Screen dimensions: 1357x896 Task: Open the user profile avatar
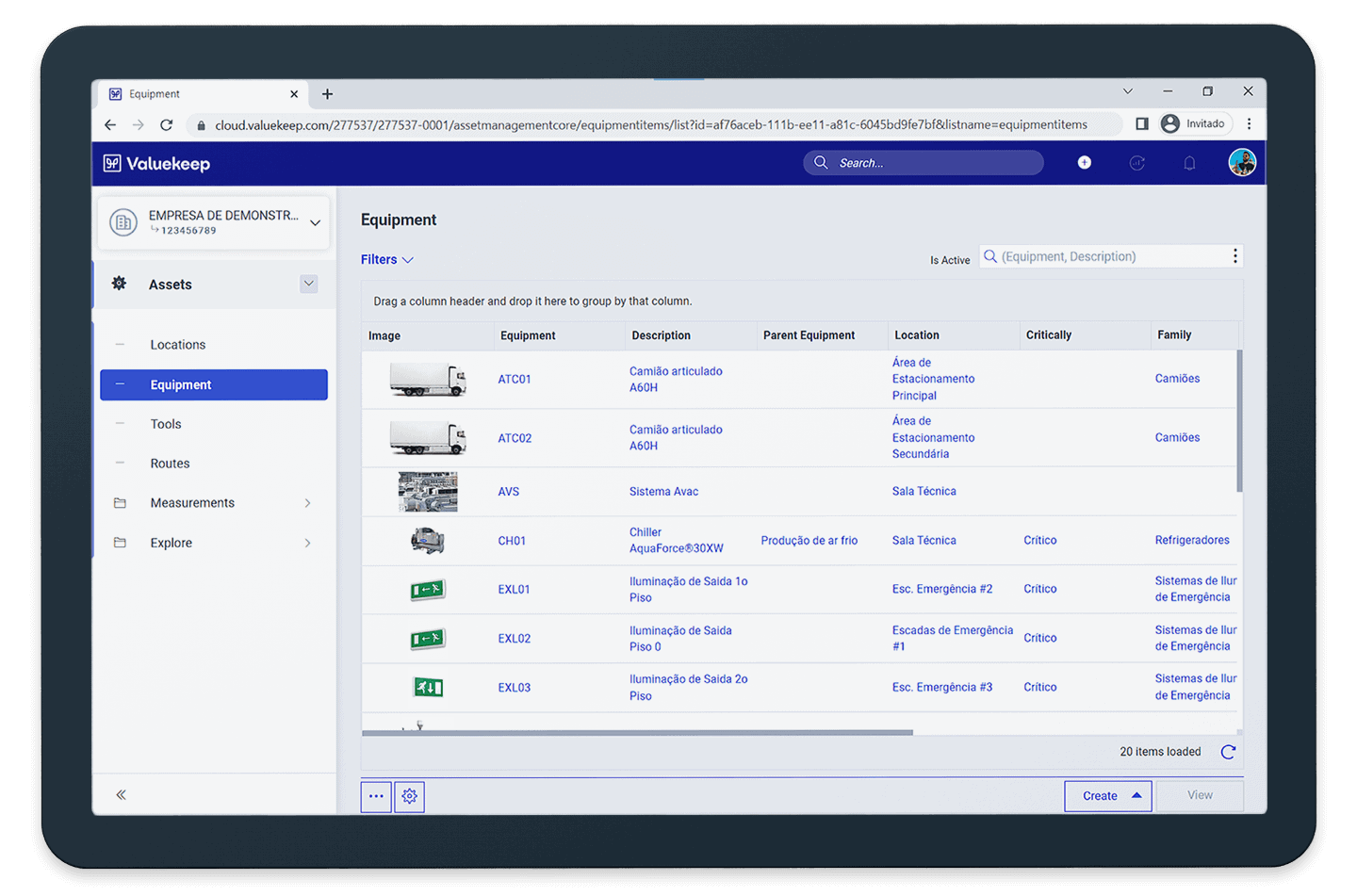pos(1241,163)
